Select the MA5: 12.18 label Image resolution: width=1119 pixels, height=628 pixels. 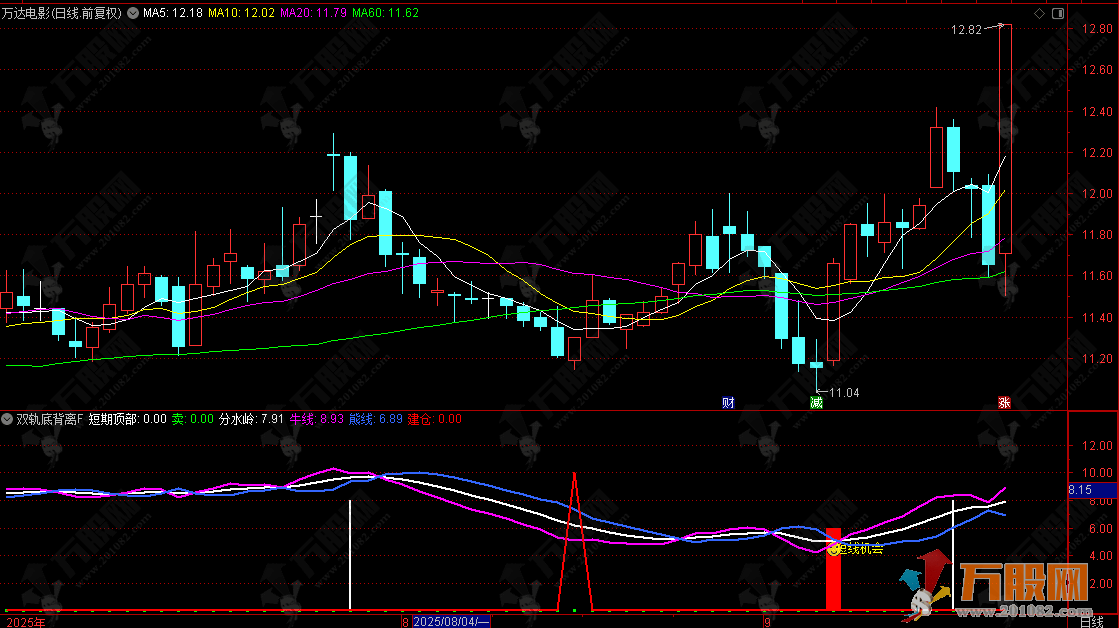click(173, 13)
